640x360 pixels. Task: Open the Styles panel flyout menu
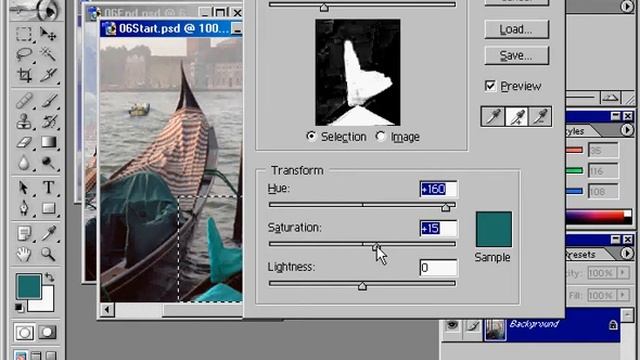pos(627,130)
